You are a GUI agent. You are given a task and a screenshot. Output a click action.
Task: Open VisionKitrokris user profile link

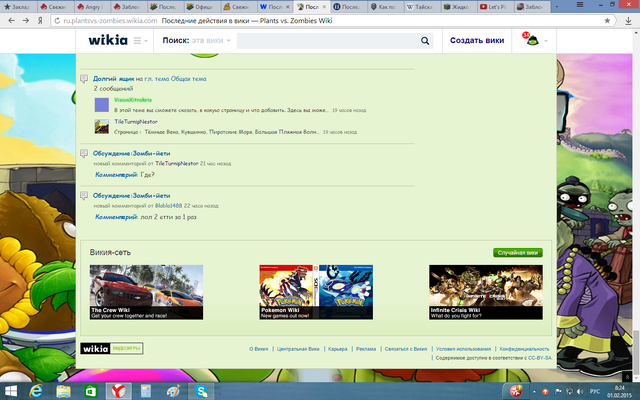pyautogui.click(x=133, y=100)
